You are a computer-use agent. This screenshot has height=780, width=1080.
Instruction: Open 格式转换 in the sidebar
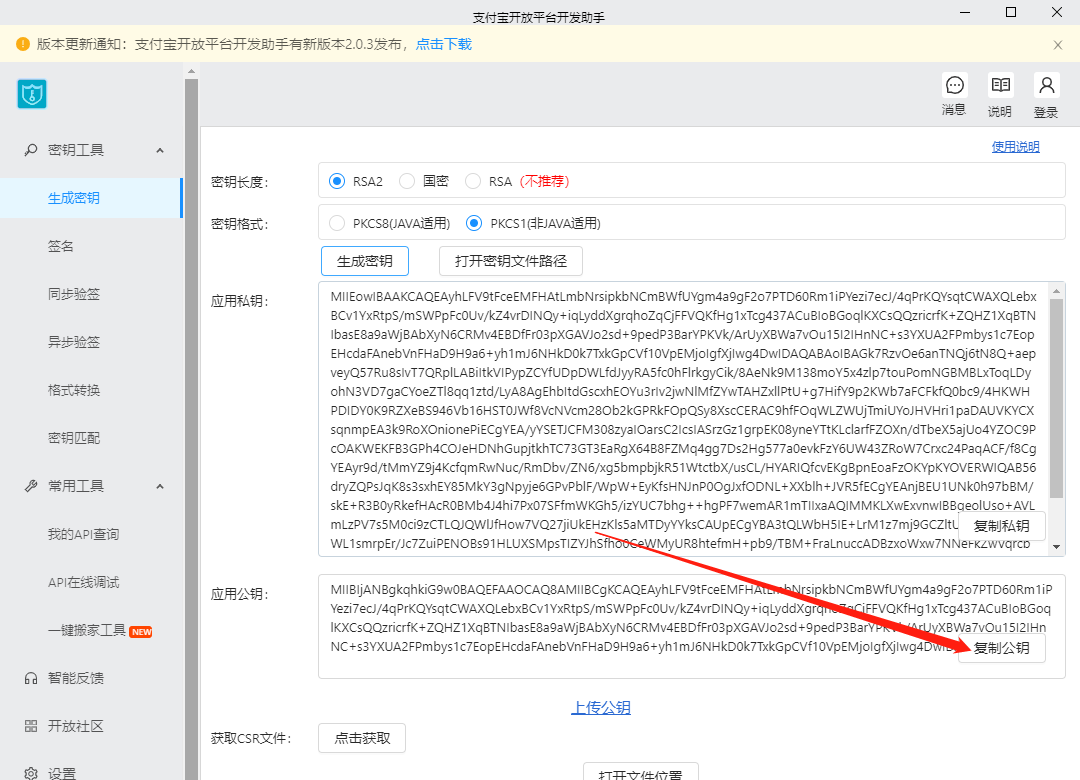tap(74, 390)
